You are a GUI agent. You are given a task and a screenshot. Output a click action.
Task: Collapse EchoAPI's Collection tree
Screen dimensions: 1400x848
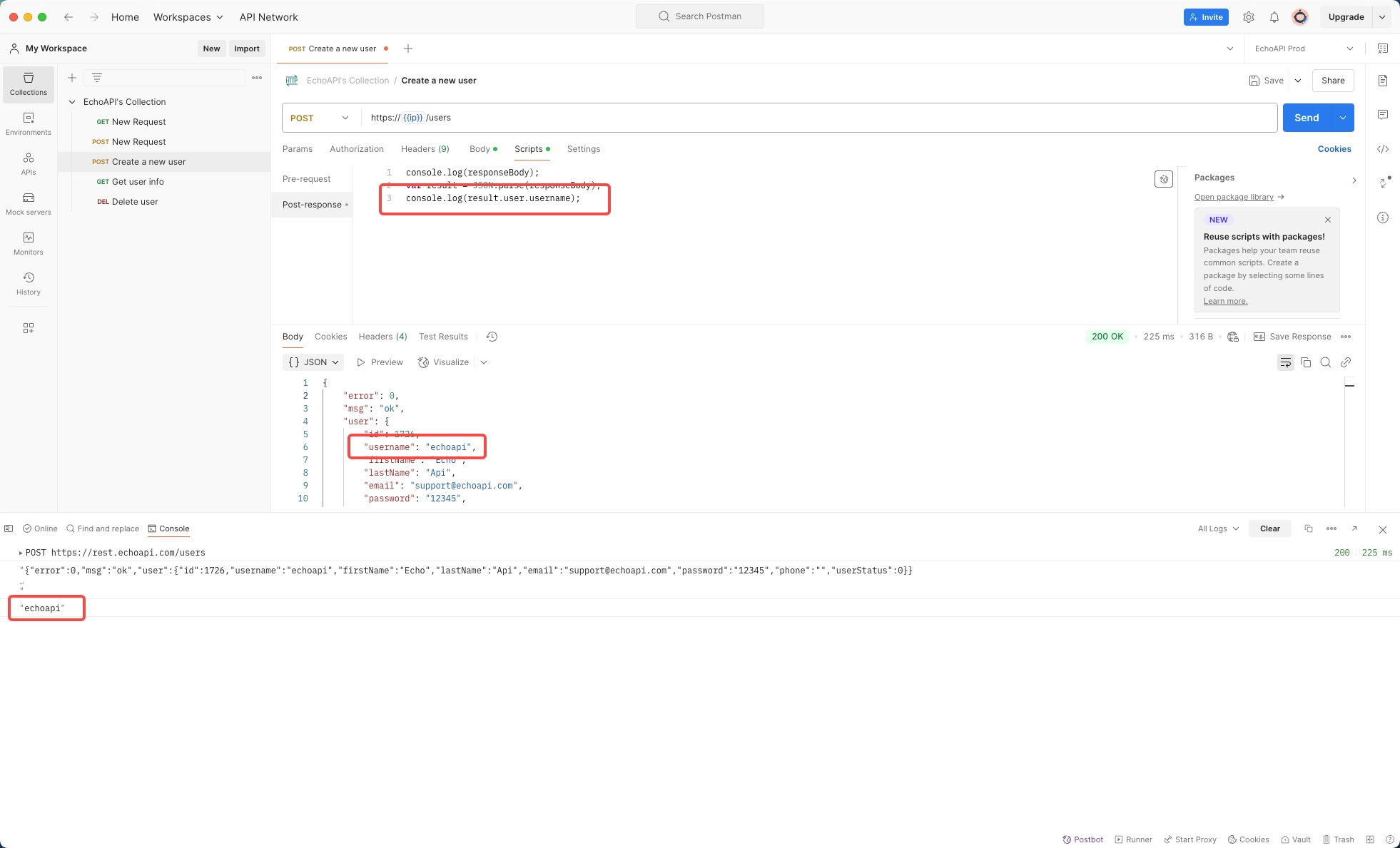tap(72, 102)
